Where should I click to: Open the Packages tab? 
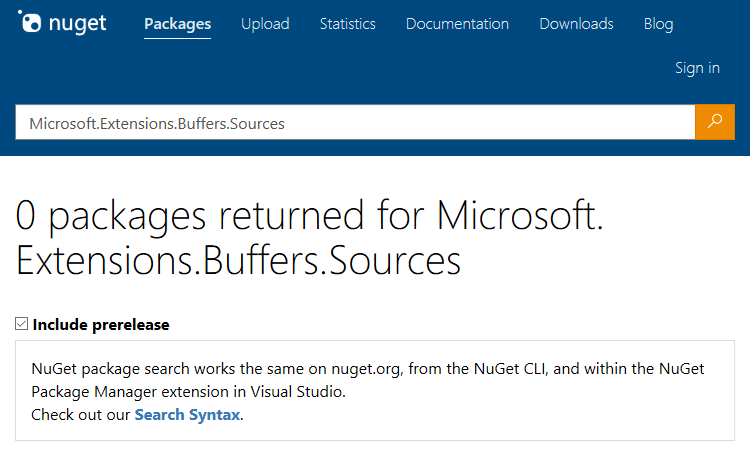pyautogui.click(x=177, y=24)
